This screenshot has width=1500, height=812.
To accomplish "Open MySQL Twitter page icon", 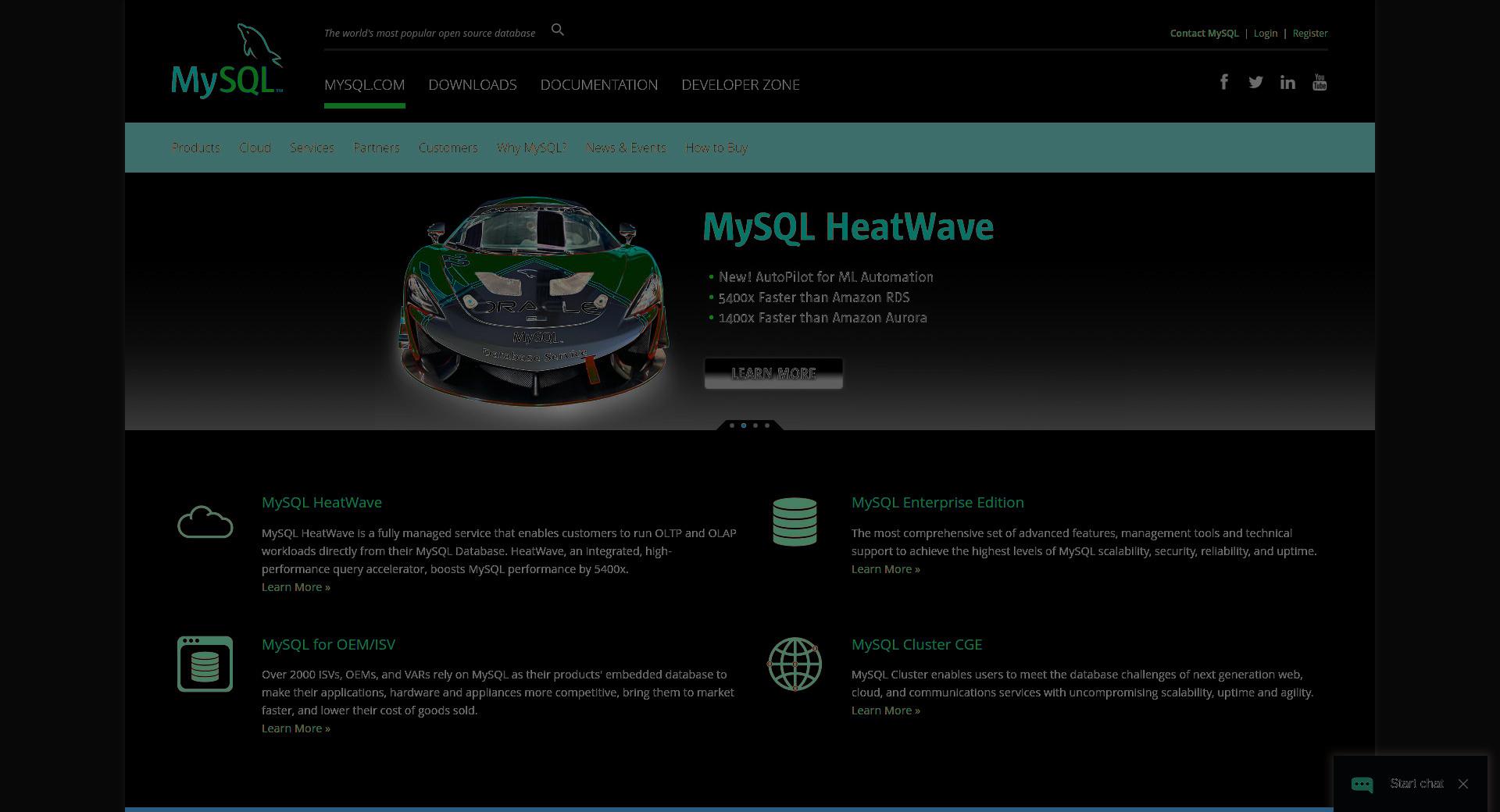I will click(x=1255, y=82).
